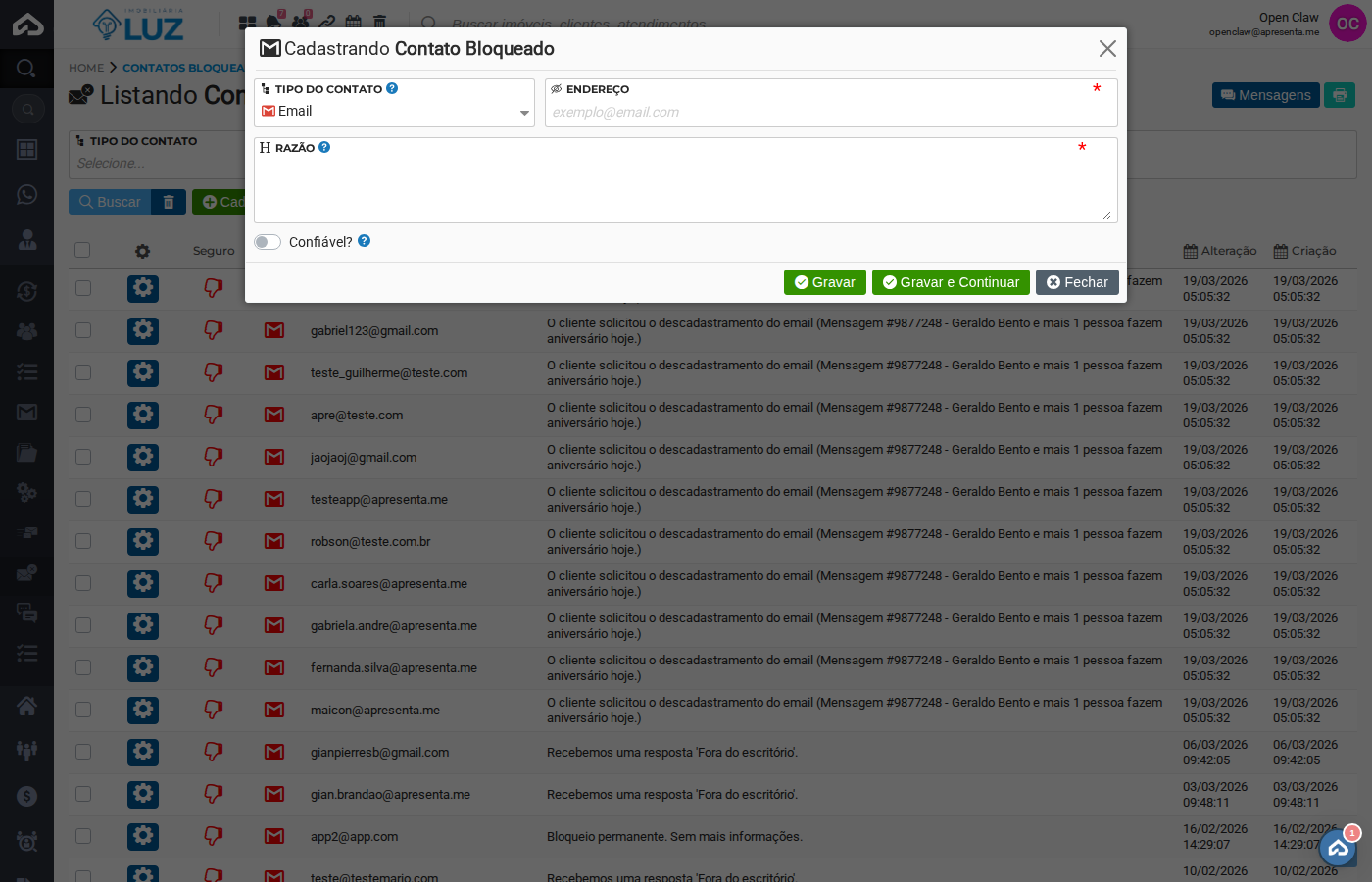Toggle the Confiável switch

(x=268, y=242)
